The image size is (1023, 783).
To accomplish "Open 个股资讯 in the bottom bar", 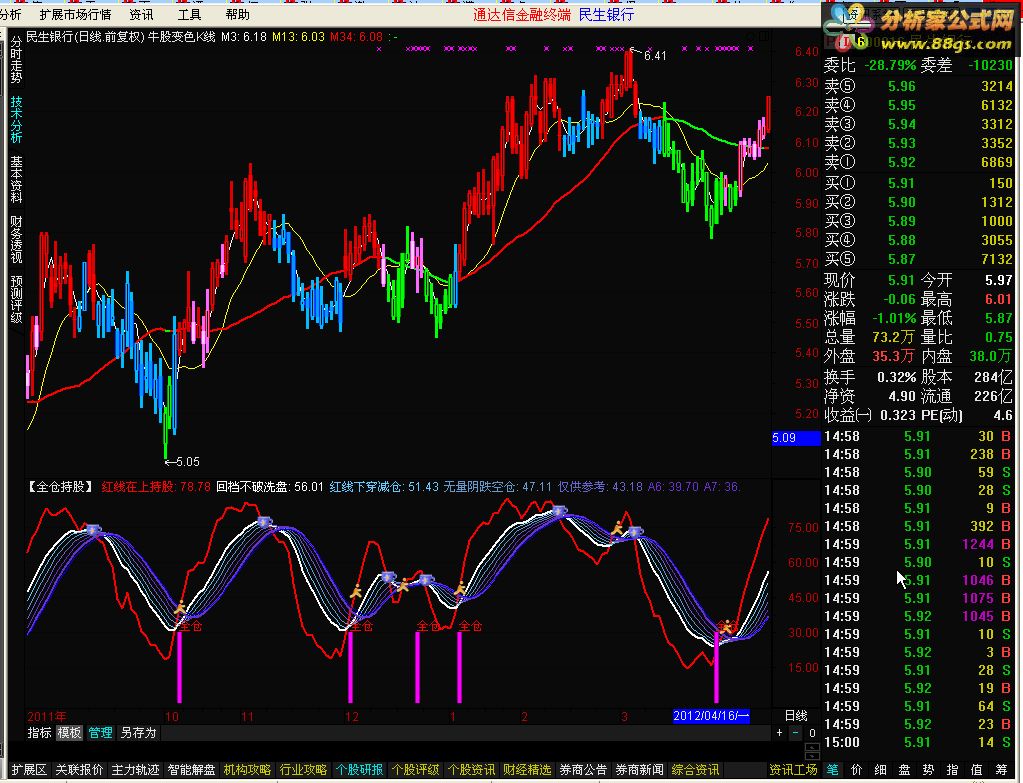I will coord(471,770).
